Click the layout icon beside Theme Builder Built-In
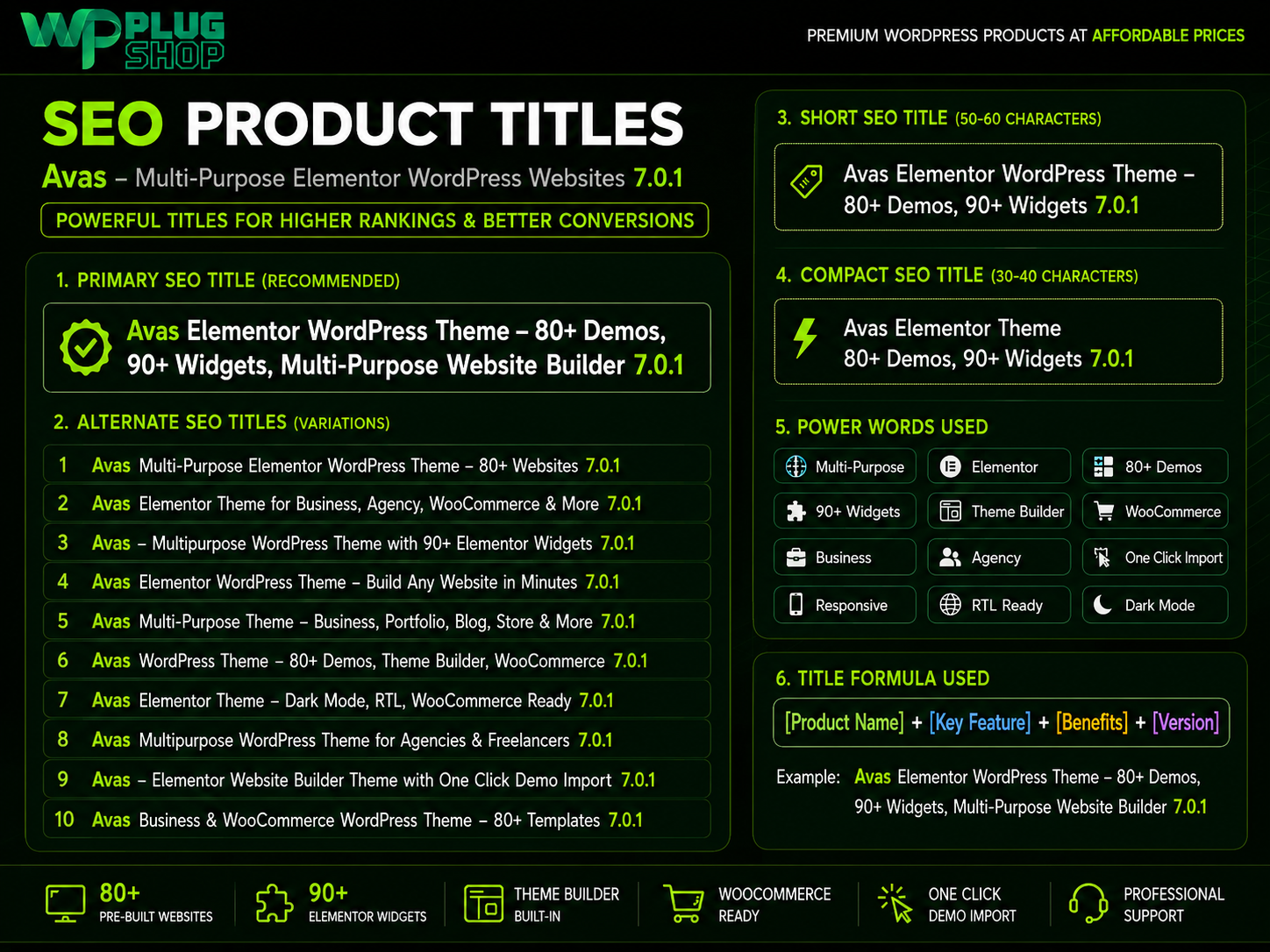Image resolution: width=1270 pixels, height=952 pixels. point(483,904)
